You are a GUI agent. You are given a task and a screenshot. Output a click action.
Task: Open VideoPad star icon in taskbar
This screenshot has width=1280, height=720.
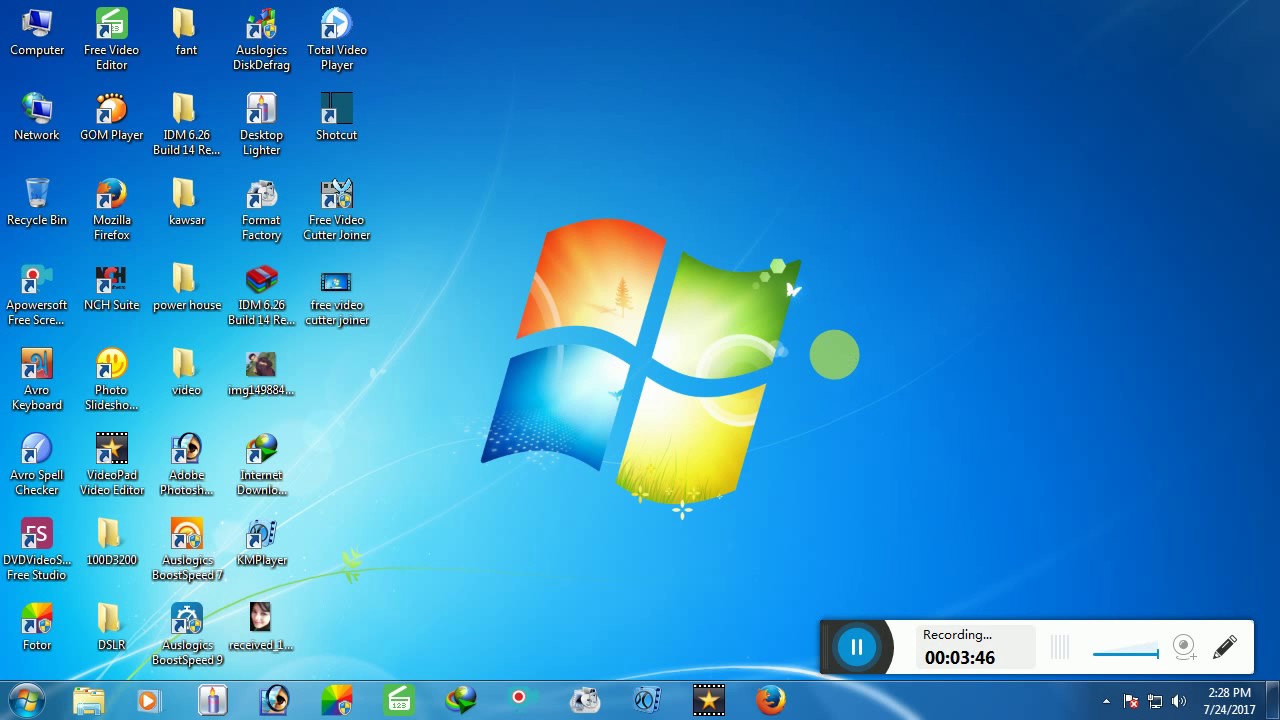pos(709,700)
